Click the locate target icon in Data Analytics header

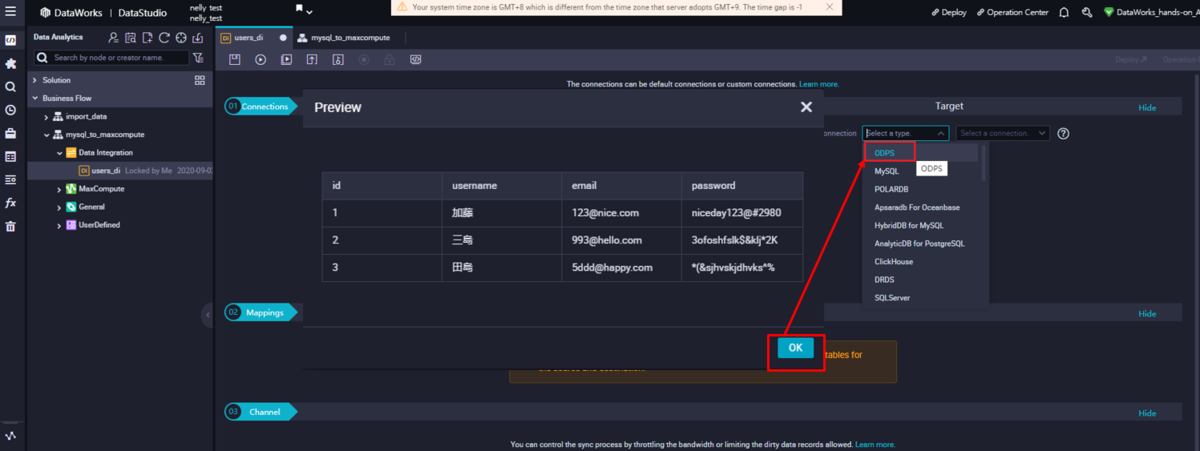[181, 37]
